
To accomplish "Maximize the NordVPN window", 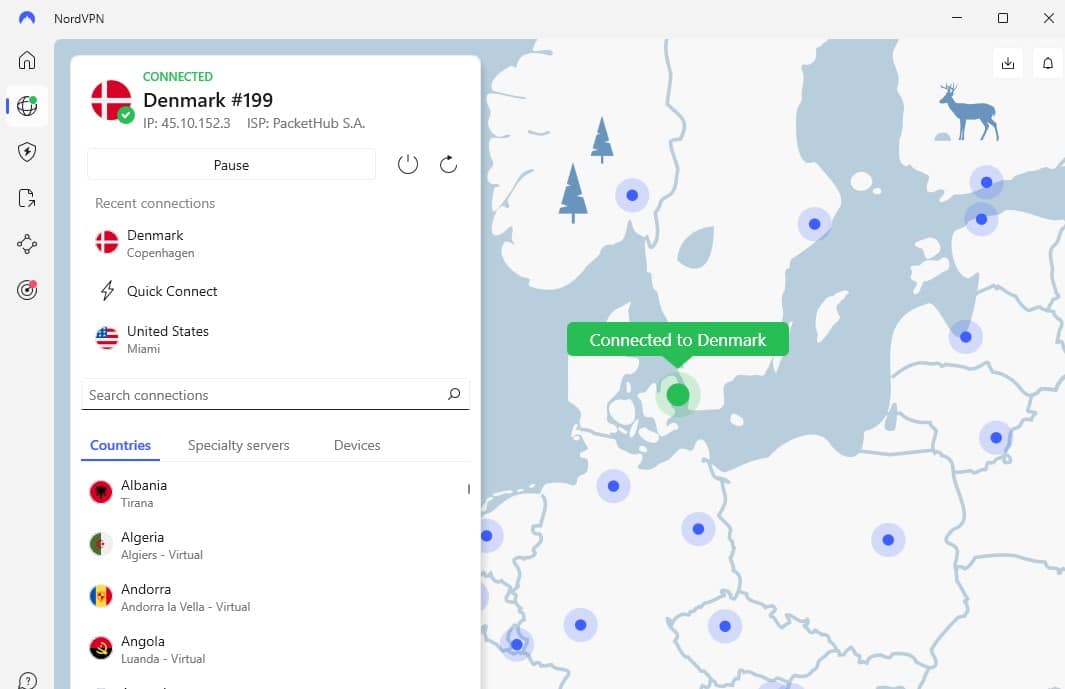I will pyautogui.click(x=1003, y=18).
